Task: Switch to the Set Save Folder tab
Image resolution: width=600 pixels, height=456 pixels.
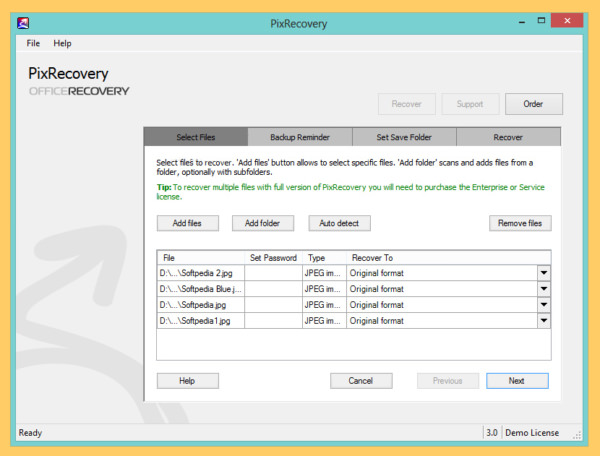Action: tap(403, 137)
